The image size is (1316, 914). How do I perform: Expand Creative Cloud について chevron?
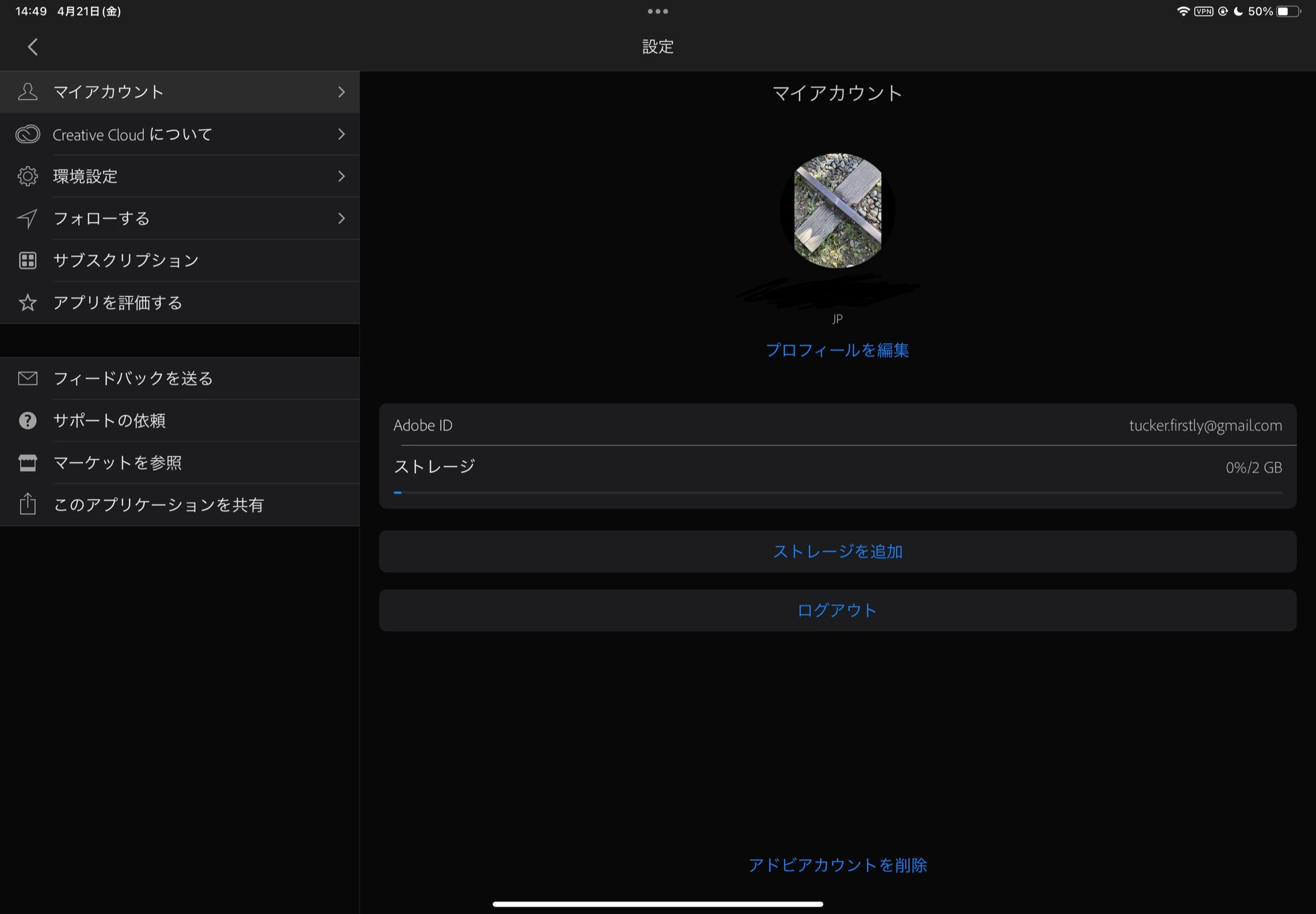(341, 134)
